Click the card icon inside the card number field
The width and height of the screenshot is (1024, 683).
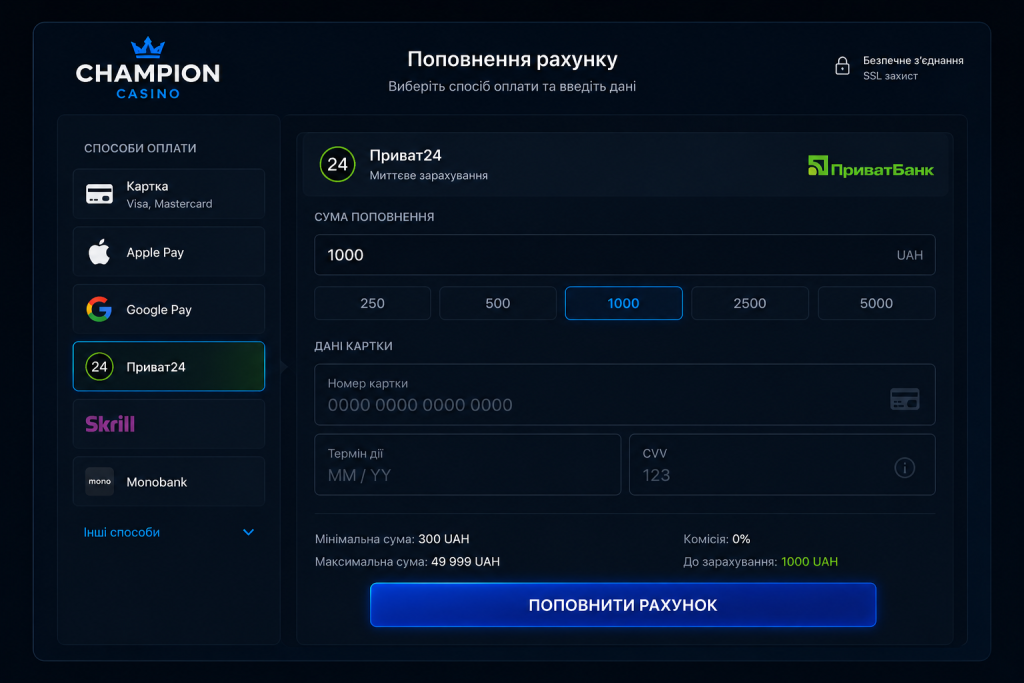(904, 398)
